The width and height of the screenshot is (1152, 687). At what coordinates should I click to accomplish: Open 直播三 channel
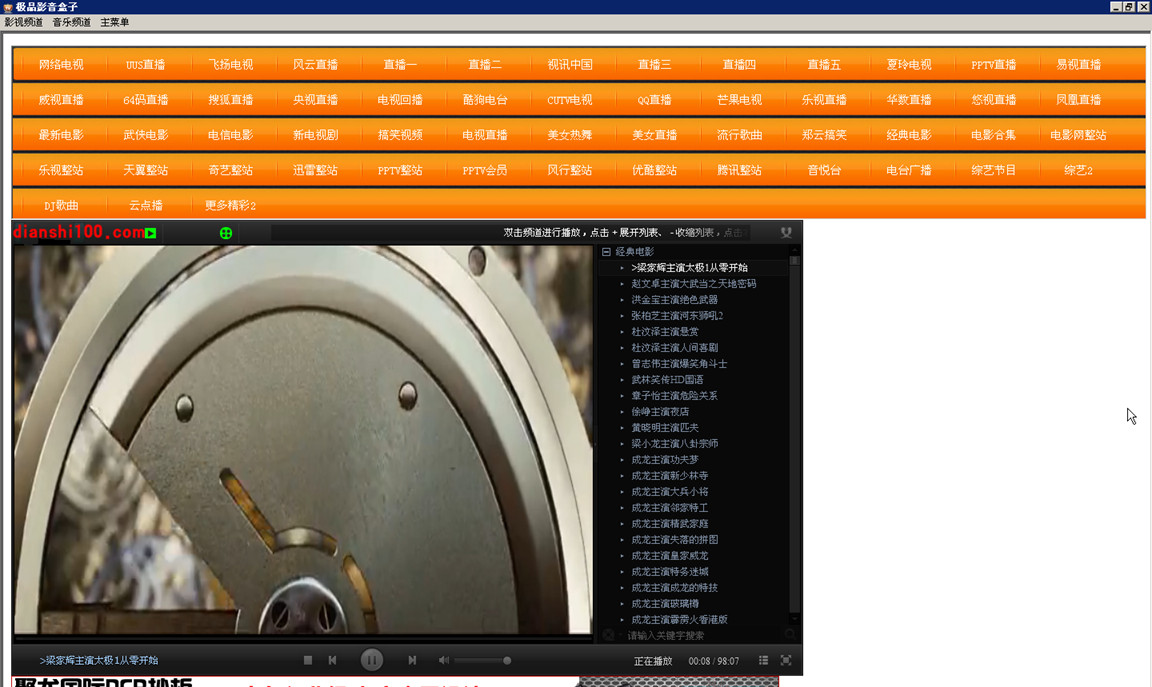(x=655, y=65)
